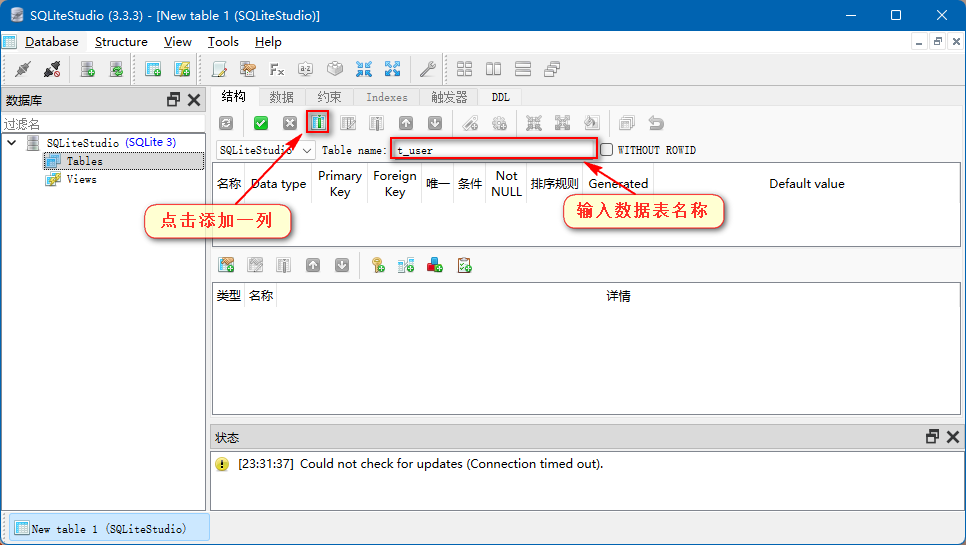Switch to the DDL tab
Viewport: 966px width, 545px height.
point(500,97)
